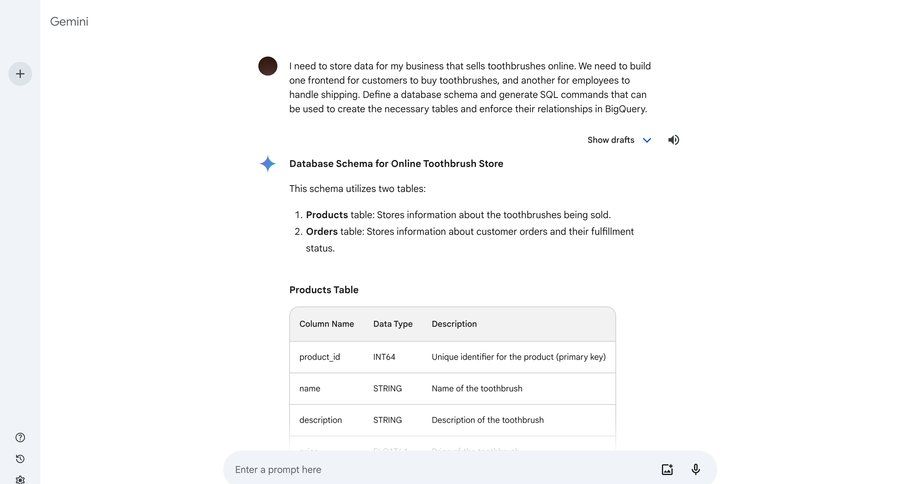Click the 'Data Type' table header

[393, 324]
